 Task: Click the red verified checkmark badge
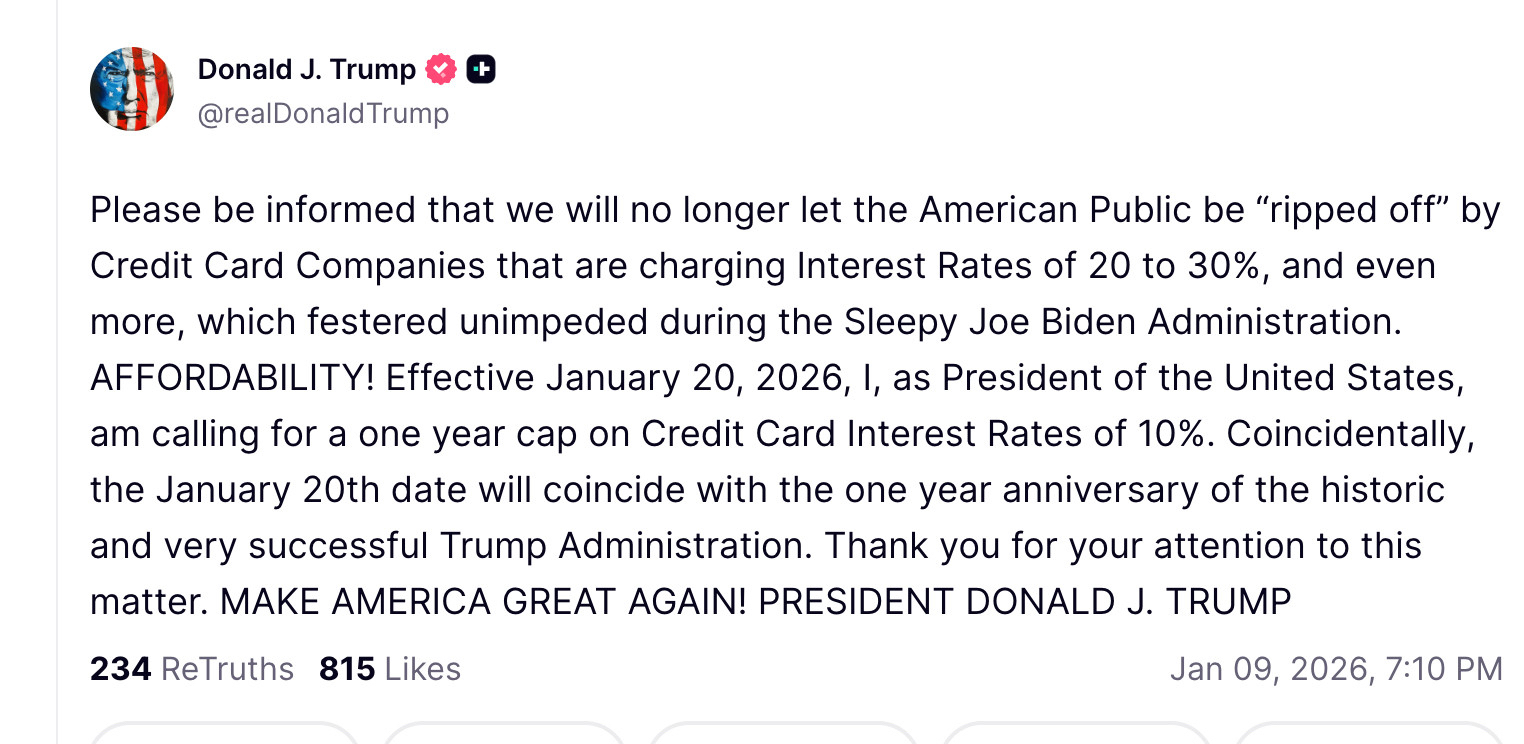(x=441, y=70)
